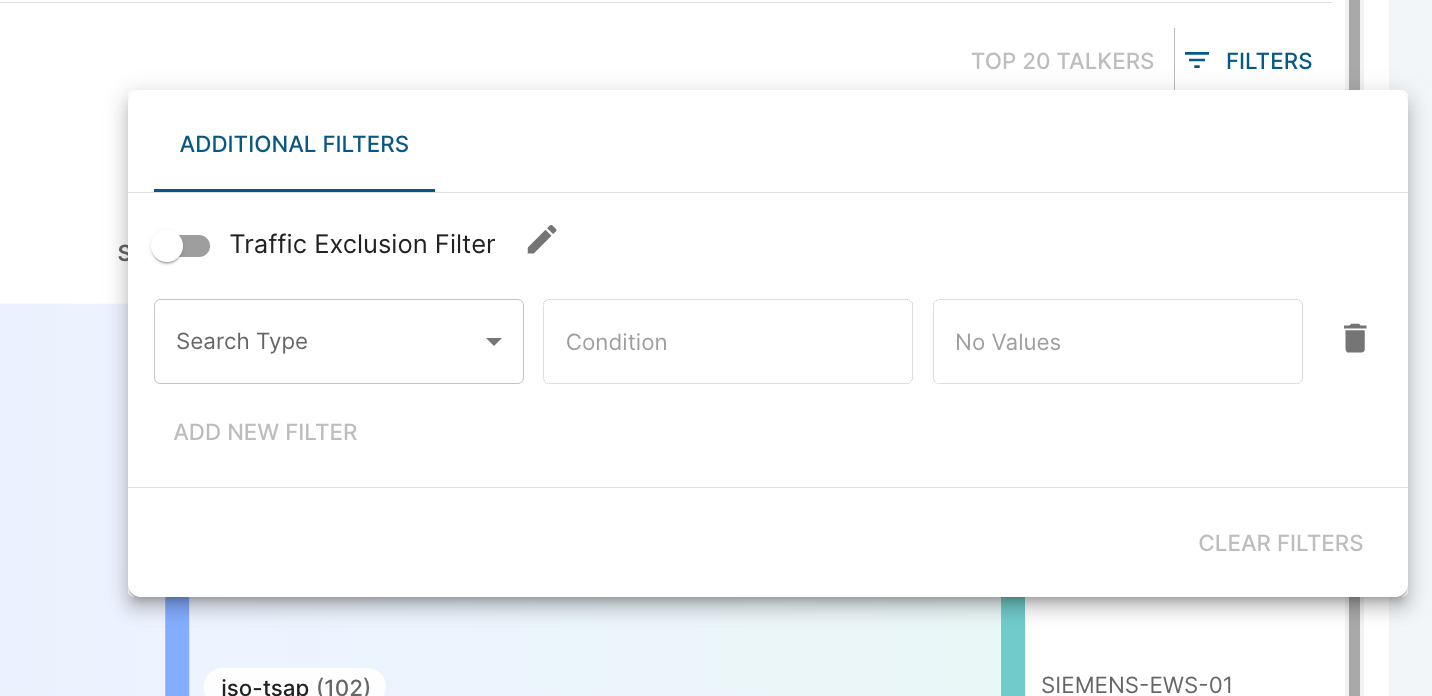Image resolution: width=1432 pixels, height=696 pixels.
Task: Click the Traffic Exclusion Filter label text
Action: [362, 245]
